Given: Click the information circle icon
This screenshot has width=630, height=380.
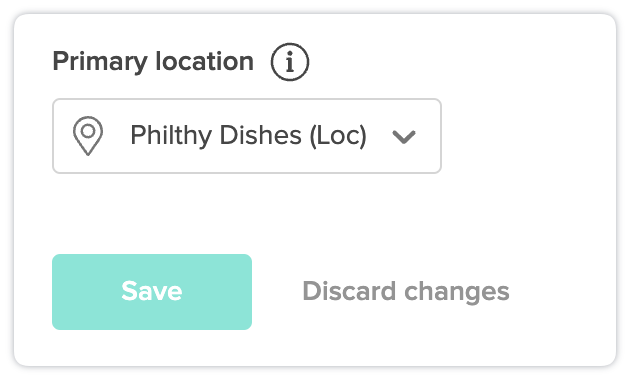Looking at the screenshot, I should [x=290, y=62].
